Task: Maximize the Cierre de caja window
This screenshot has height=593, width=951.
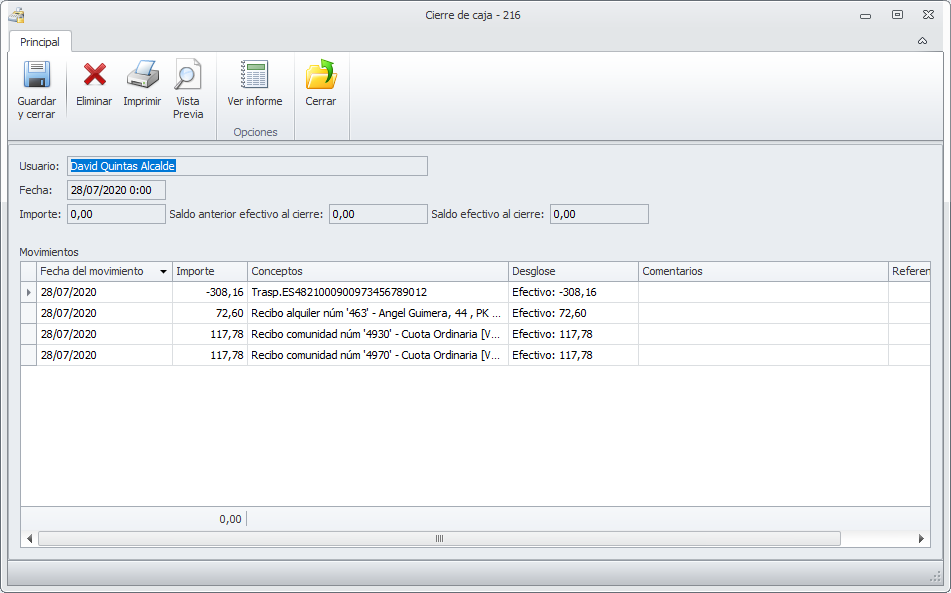Action: click(897, 15)
